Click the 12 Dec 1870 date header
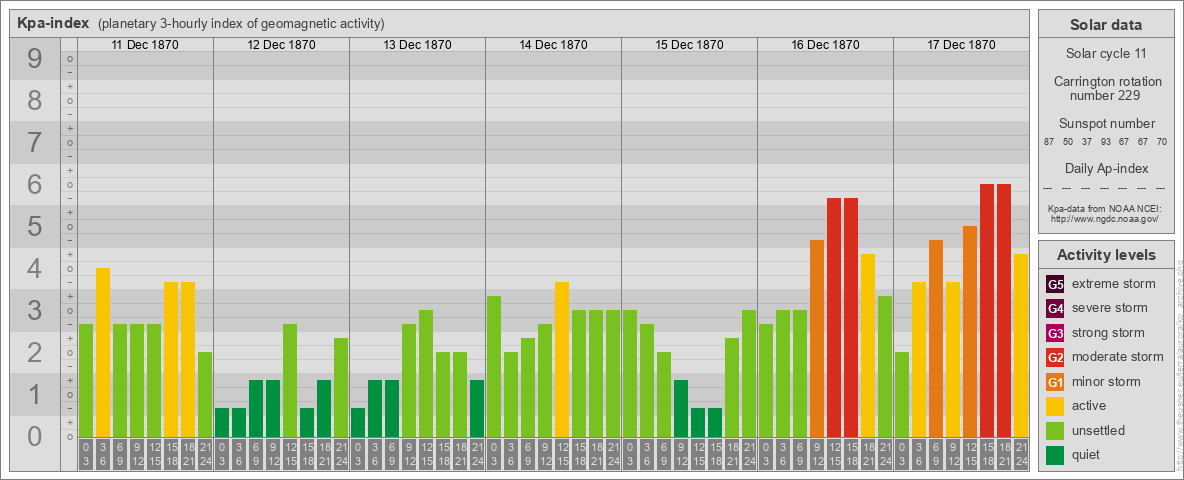The image size is (1184, 480). [281, 45]
